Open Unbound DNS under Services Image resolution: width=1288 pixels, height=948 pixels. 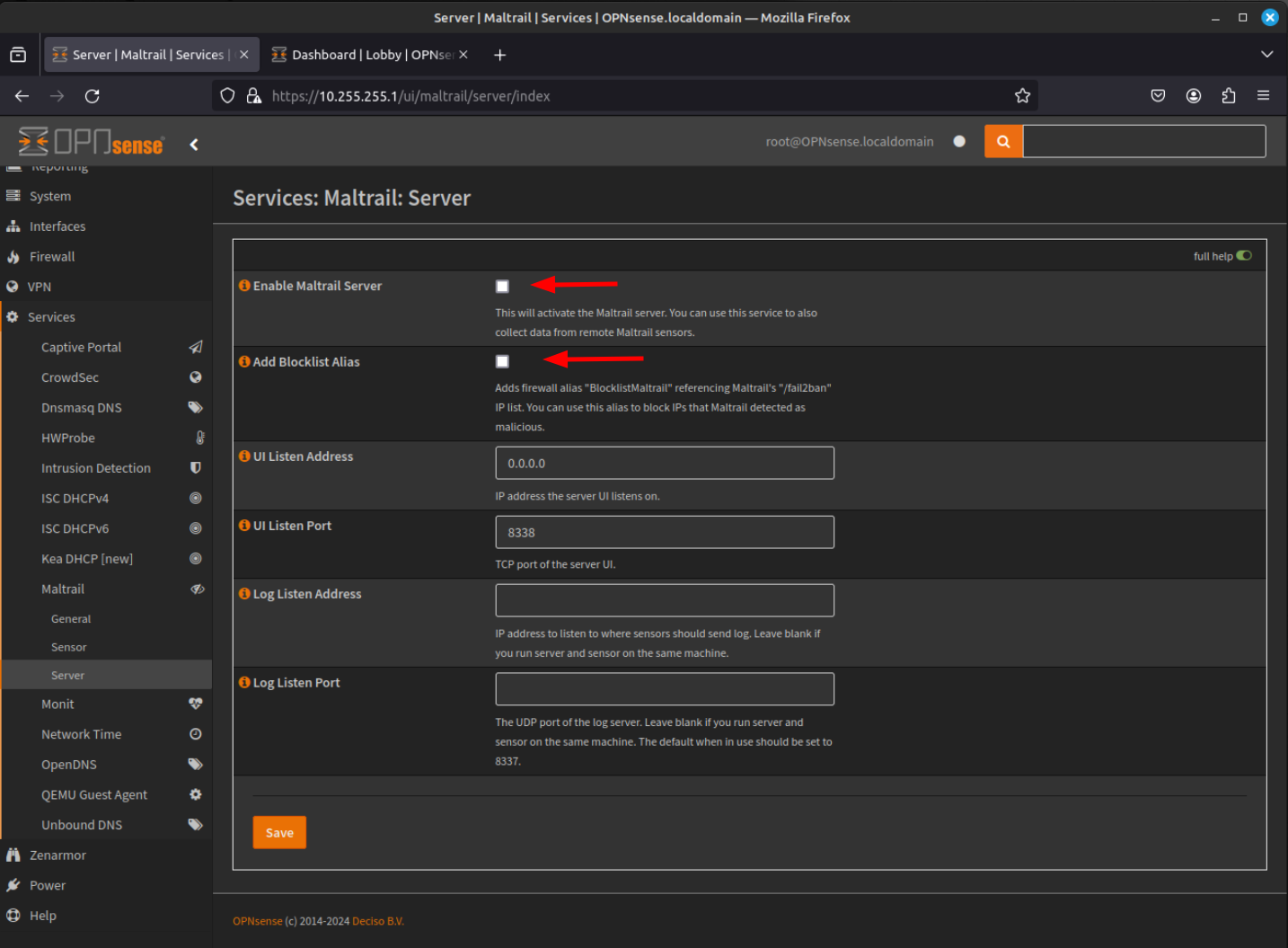[x=106, y=825]
